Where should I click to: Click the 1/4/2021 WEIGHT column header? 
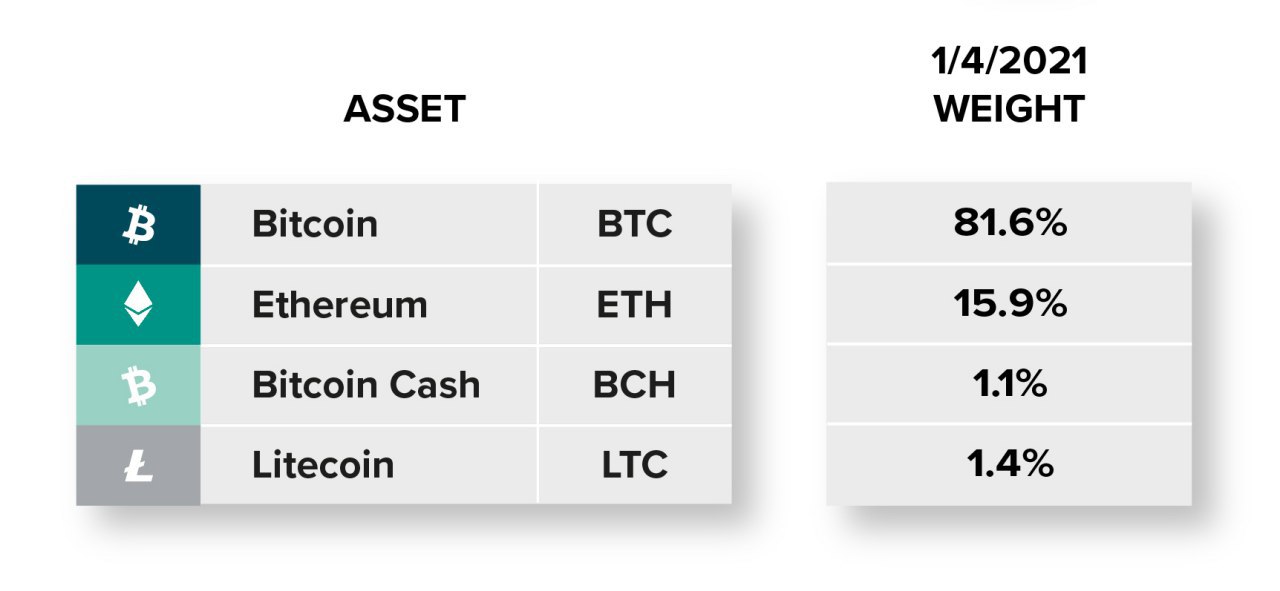click(x=1010, y=86)
